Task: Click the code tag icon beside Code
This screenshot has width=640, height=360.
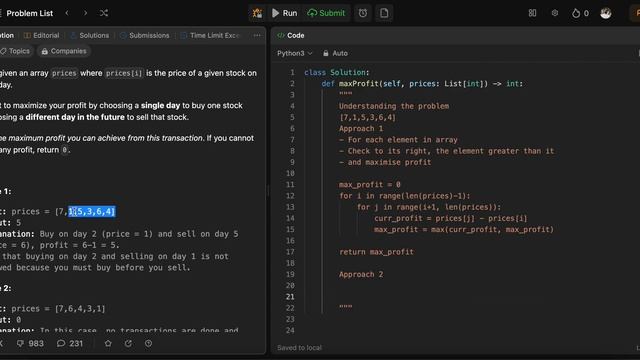Action: [280, 36]
